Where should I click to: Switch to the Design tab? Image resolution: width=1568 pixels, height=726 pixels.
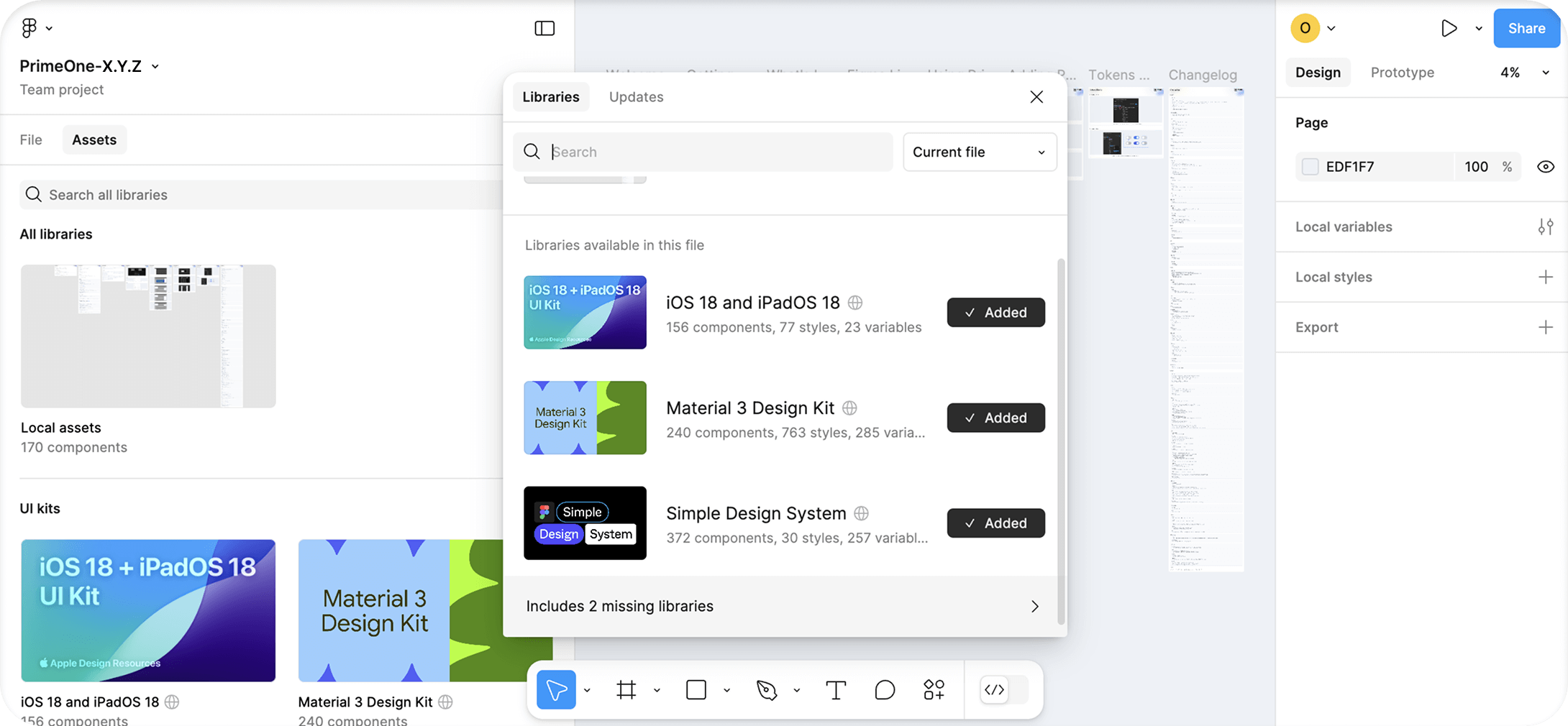1318,73
